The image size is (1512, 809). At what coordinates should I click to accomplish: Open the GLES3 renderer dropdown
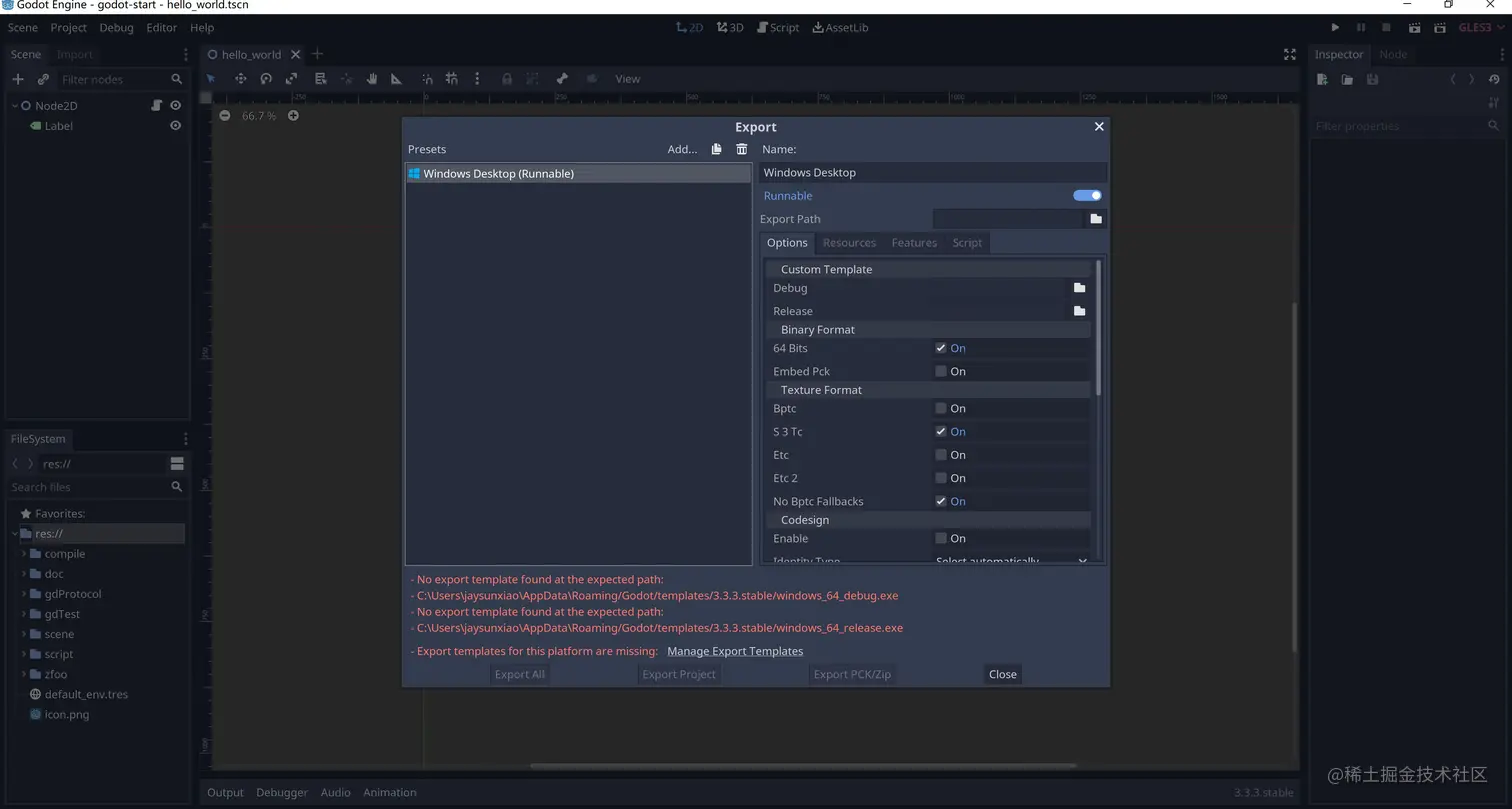[x=1480, y=28]
